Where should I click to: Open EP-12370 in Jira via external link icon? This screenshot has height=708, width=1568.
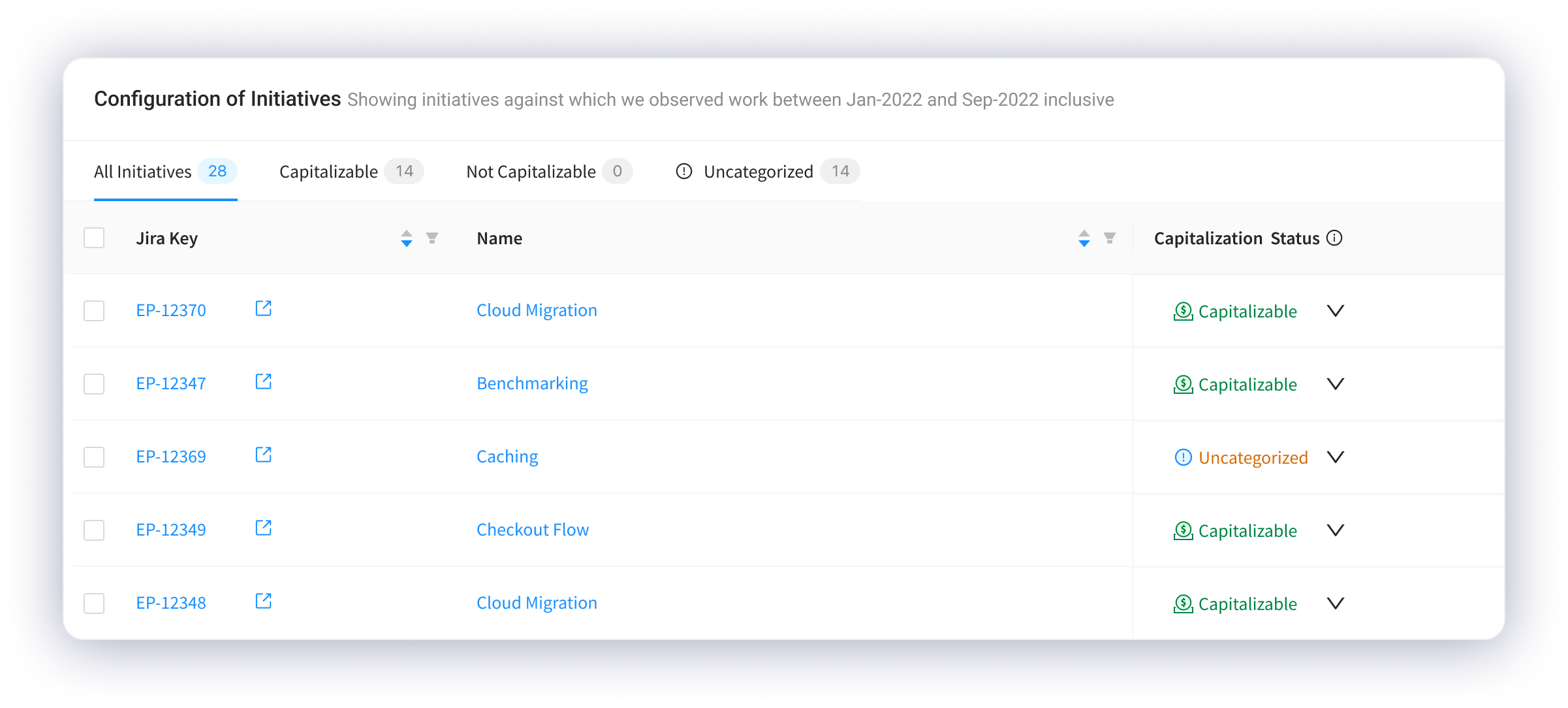pos(263,309)
